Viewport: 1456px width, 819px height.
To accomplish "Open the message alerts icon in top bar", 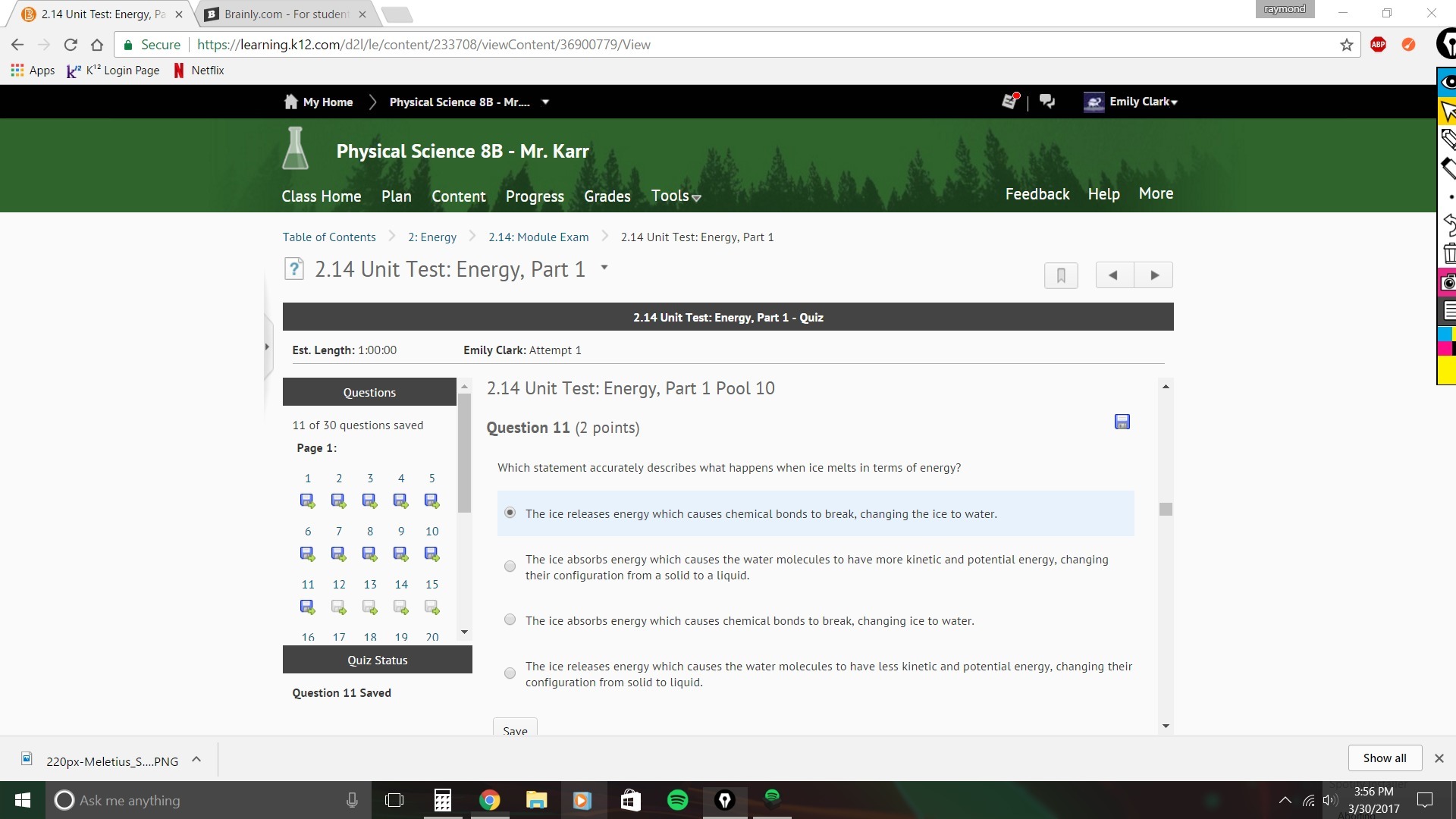I will pyautogui.click(x=1010, y=102).
